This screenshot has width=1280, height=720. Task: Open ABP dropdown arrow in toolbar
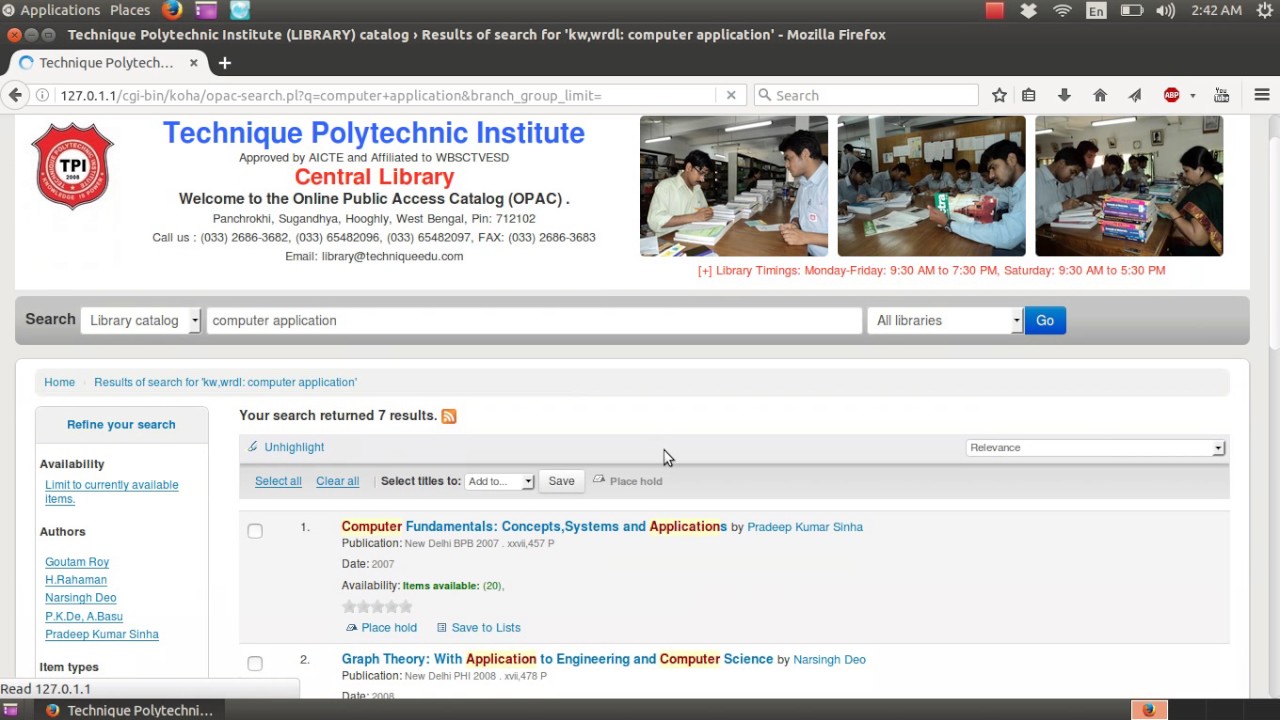coord(1192,96)
